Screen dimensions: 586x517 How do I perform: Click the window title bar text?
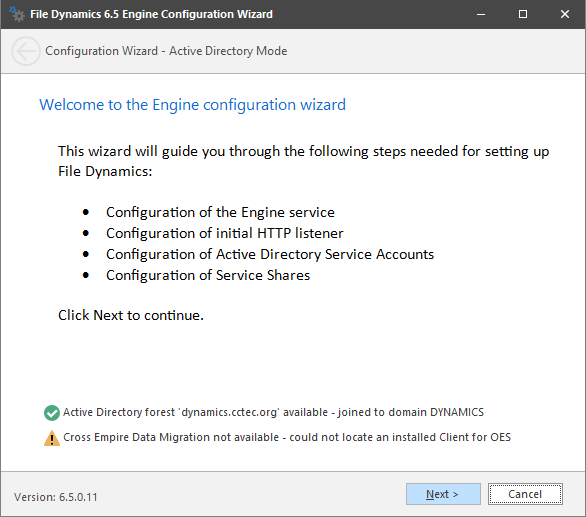click(151, 14)
